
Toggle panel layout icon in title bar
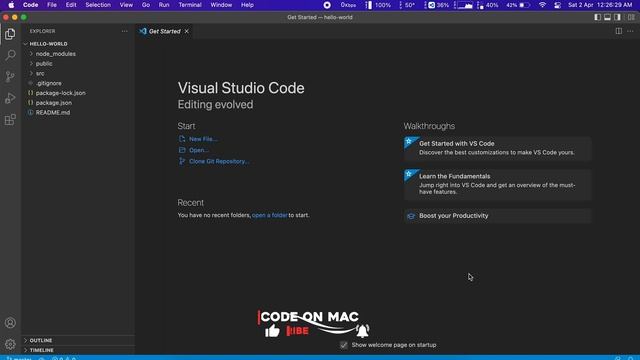click(x=608, y=17)
